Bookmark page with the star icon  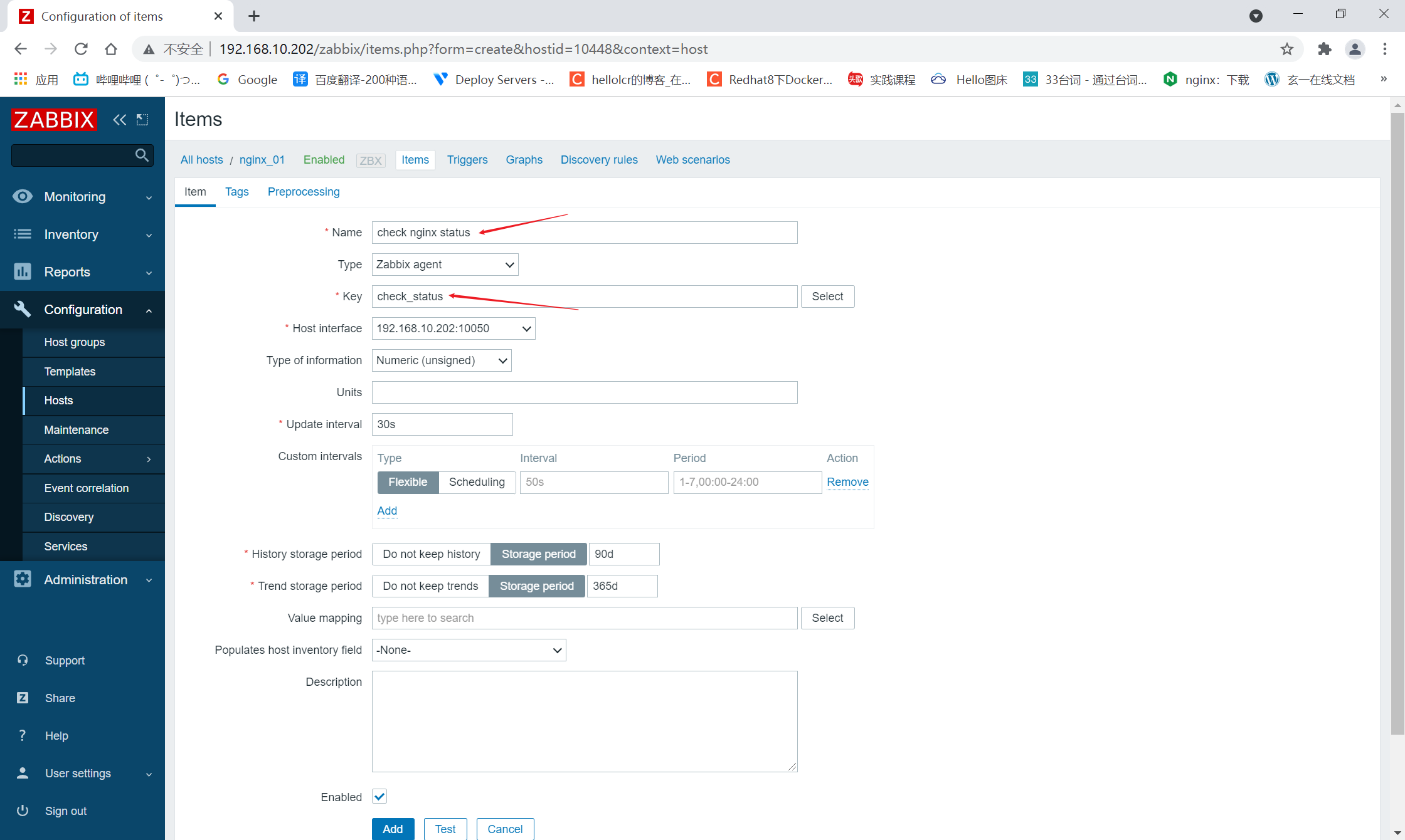[1287, 49]
